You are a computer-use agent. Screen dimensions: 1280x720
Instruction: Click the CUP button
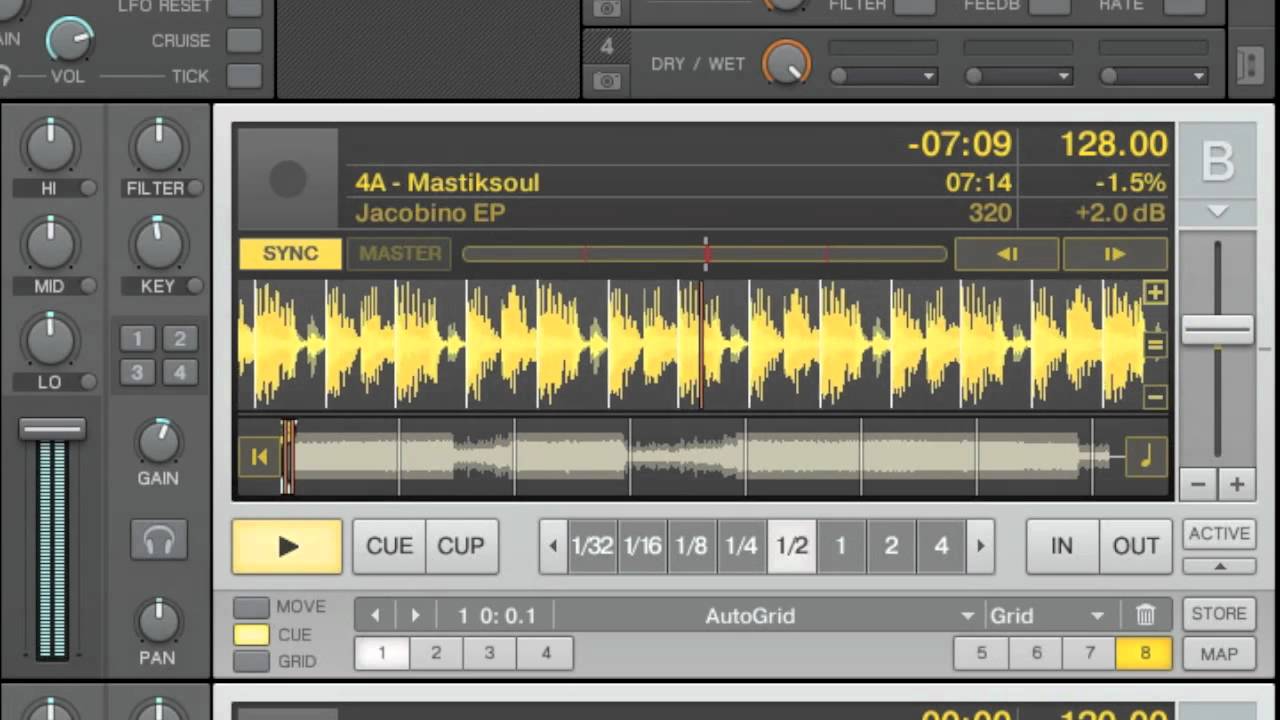462,546
